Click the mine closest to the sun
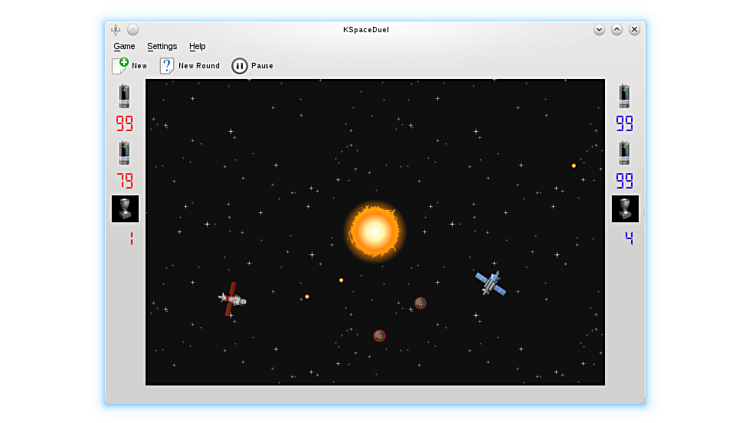 pyautogui.click(x=420, y=303)
